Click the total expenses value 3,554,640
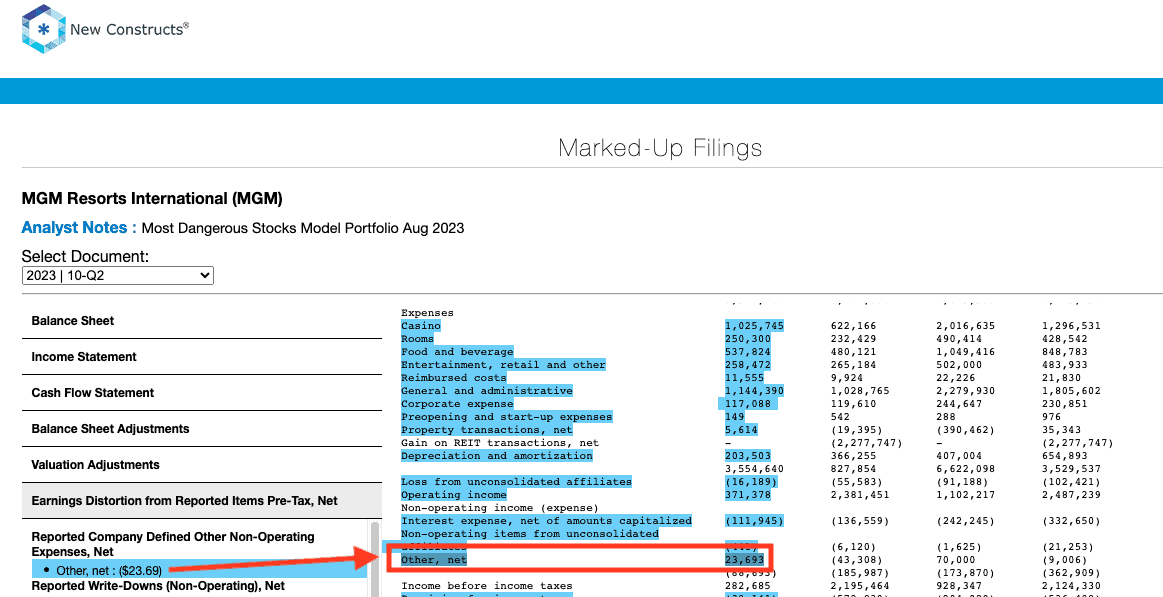This screenshot has width=1163, height=597. (754, 469)
